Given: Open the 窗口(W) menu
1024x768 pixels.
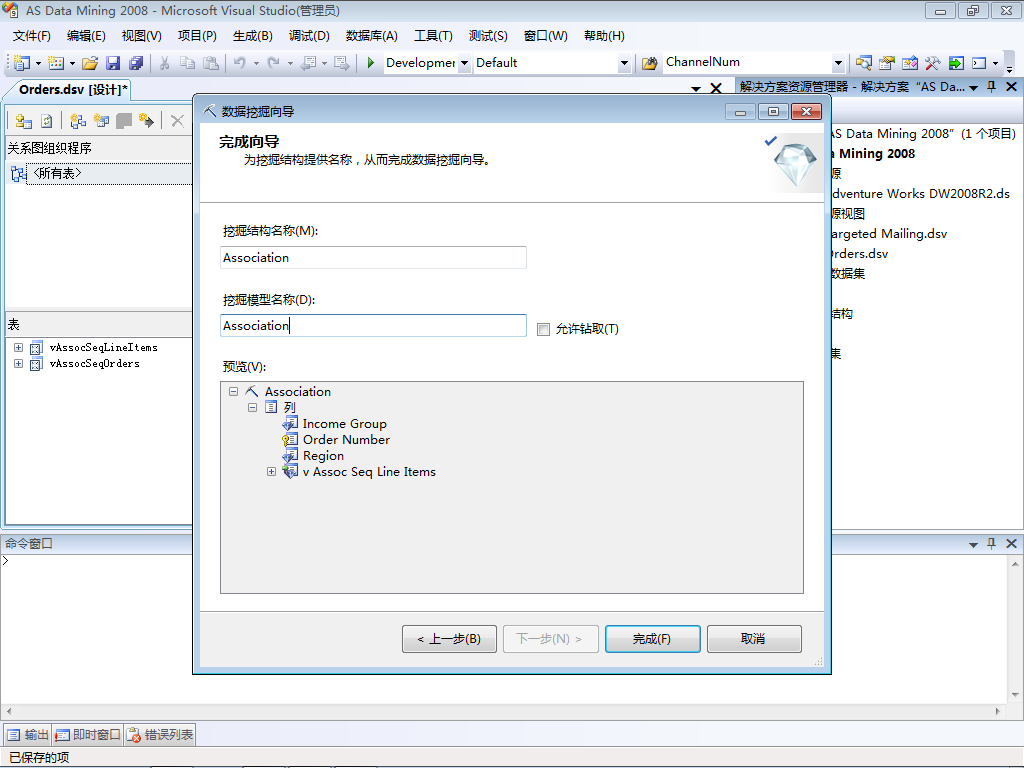Looking at the screenshot, I should click(x=545, y=36).
